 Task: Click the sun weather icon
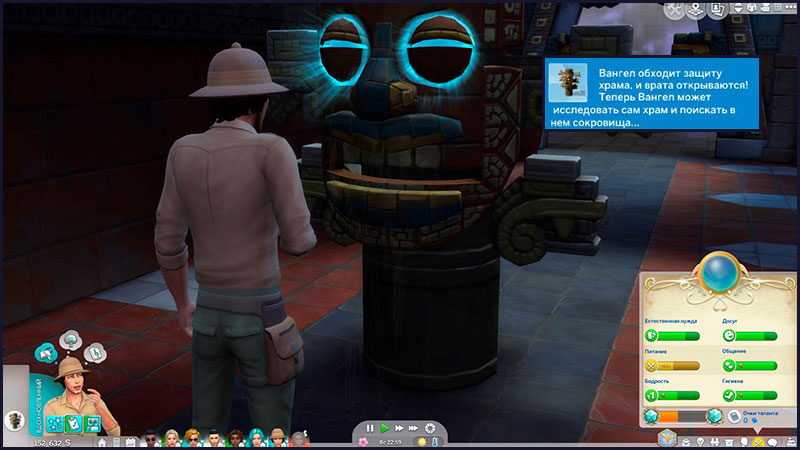pos(421,442)
